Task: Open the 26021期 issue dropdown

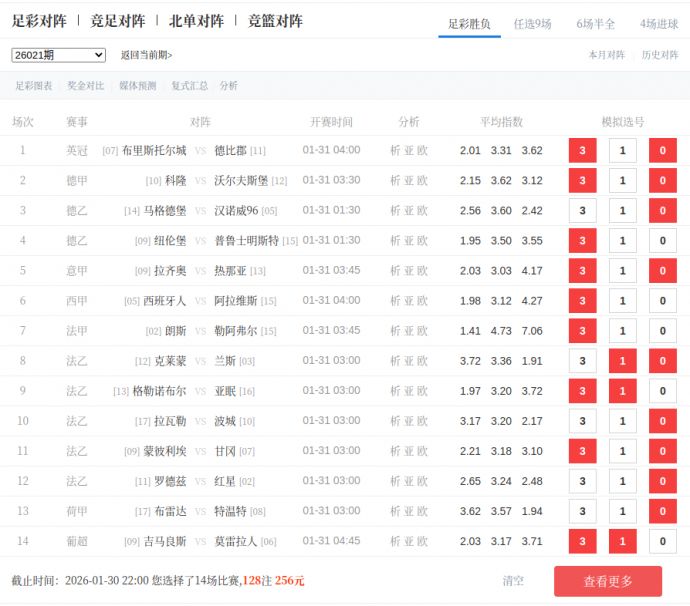Action: (x=58, y=55)
